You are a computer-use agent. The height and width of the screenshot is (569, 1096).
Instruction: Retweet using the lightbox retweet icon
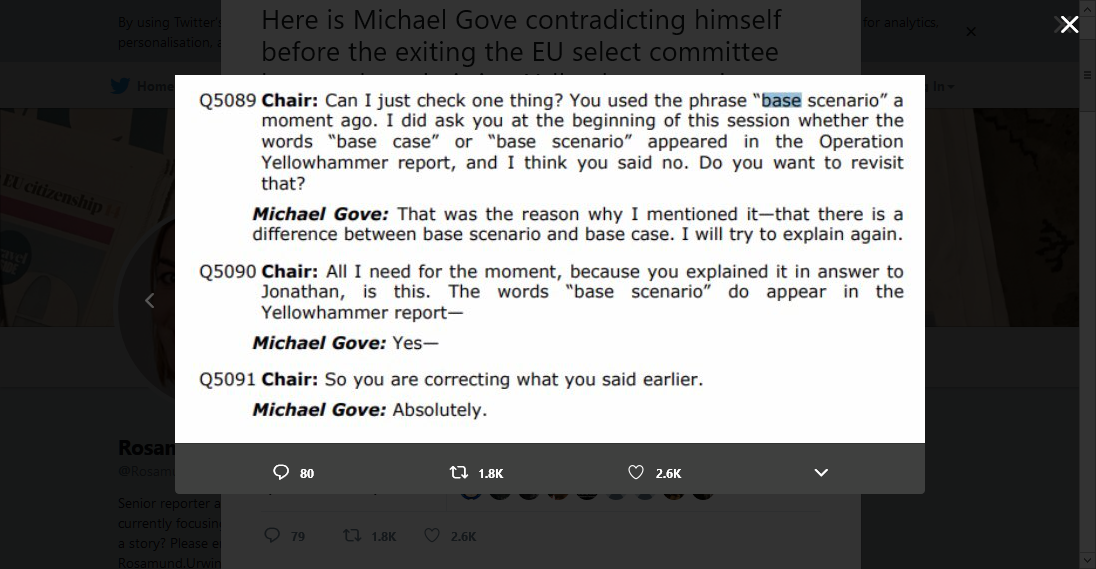[459, 472]
